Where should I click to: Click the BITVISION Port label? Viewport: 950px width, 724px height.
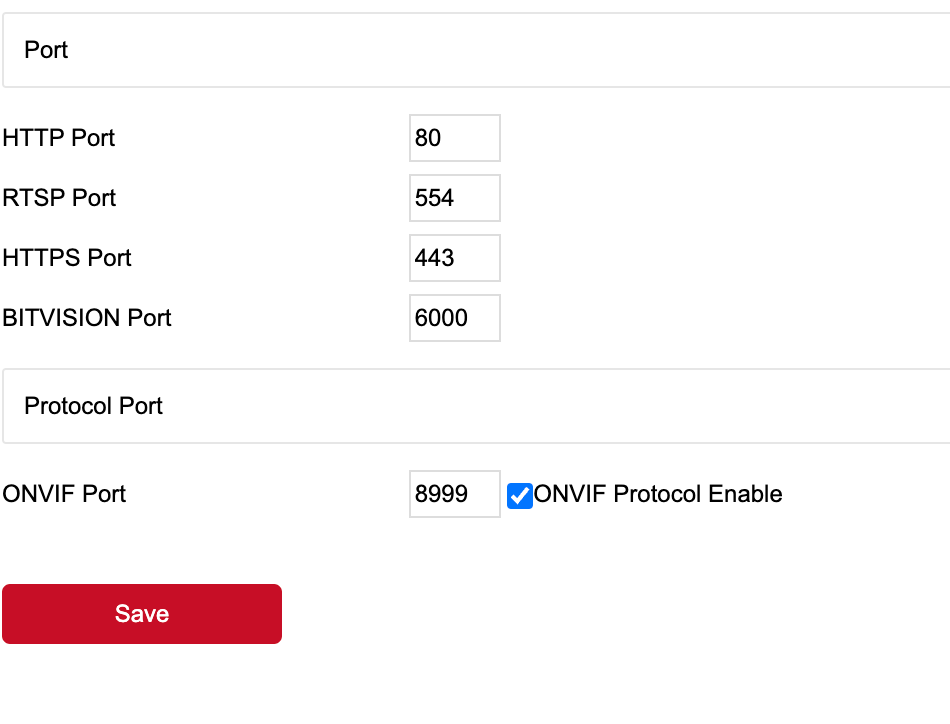tap(87, 318)
